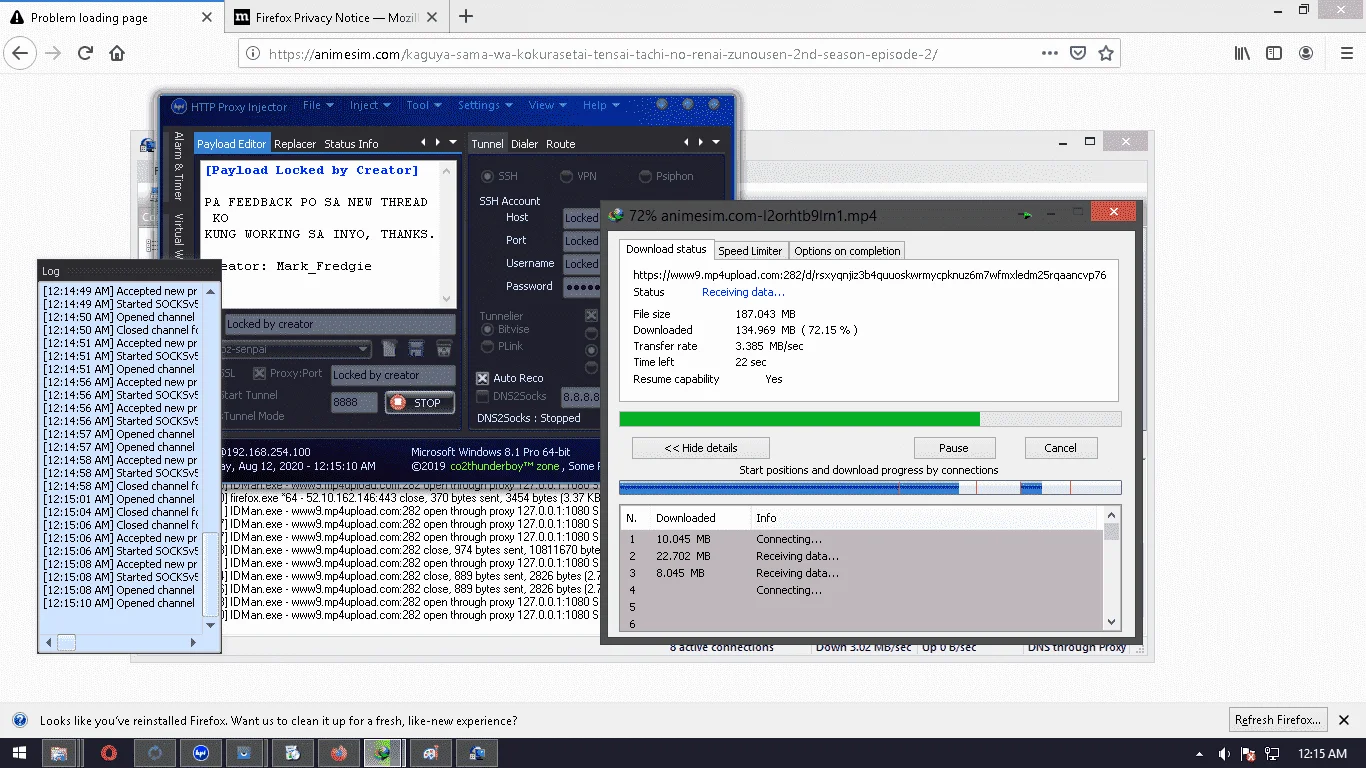Open the Firefox home page
The width and height of the screenshot is (1366, 768).
[117, 53]
